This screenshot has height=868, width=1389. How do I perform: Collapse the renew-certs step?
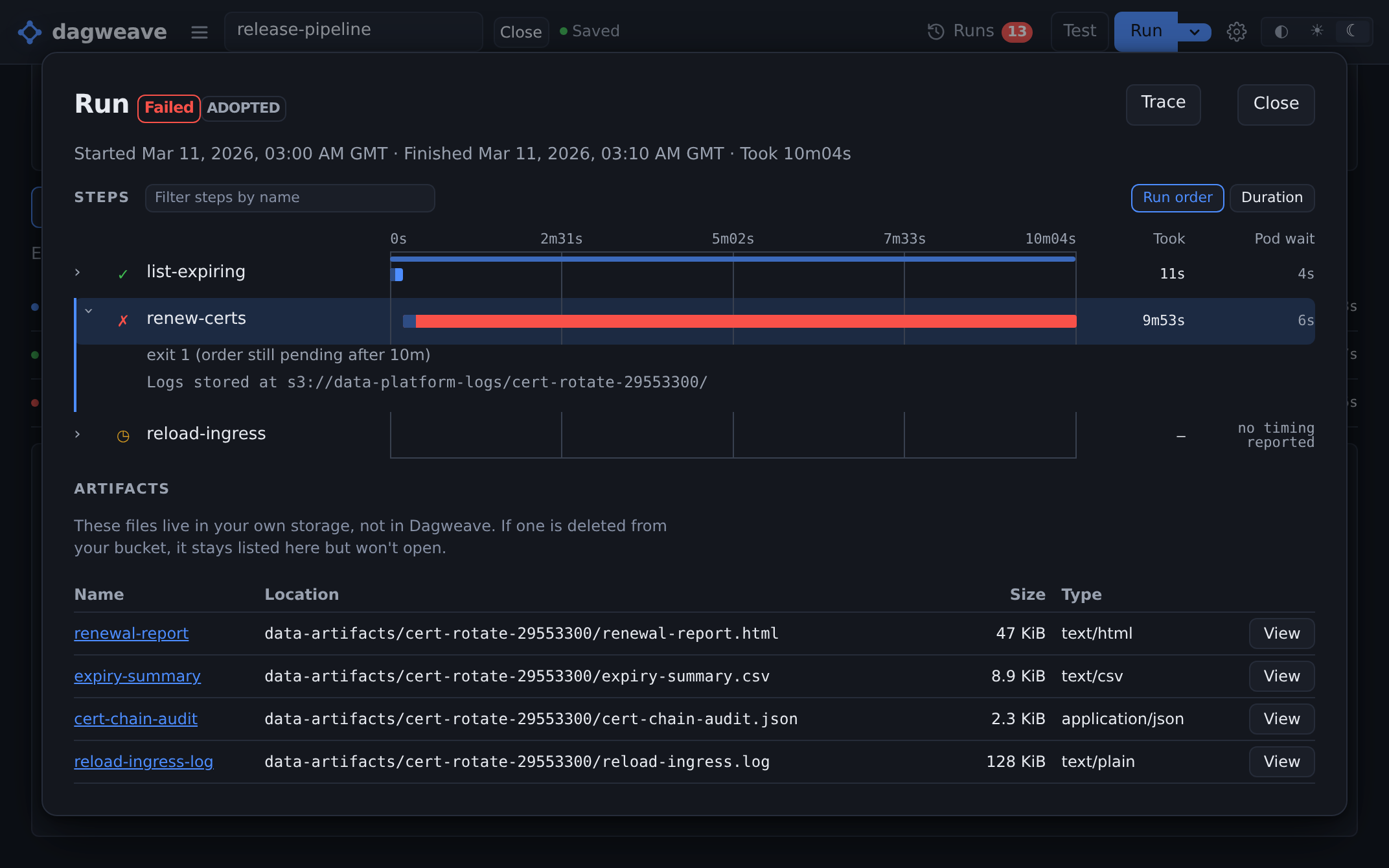tap(89, 311)
